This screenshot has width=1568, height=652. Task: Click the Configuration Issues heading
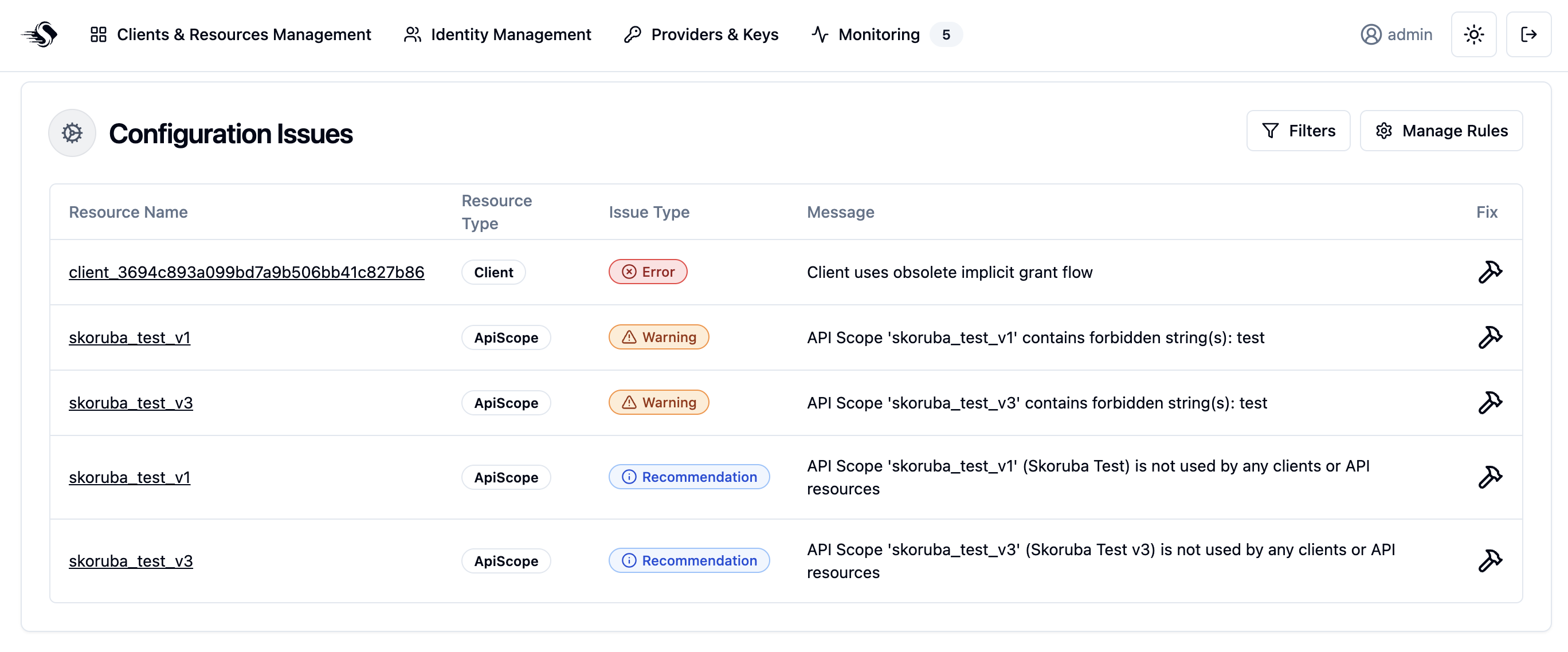(231, 133)
